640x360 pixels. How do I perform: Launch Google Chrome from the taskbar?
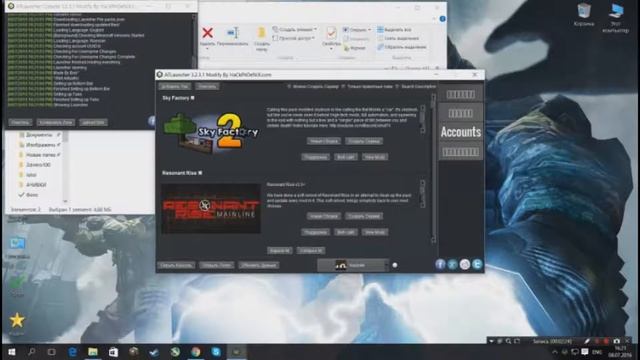196,352
